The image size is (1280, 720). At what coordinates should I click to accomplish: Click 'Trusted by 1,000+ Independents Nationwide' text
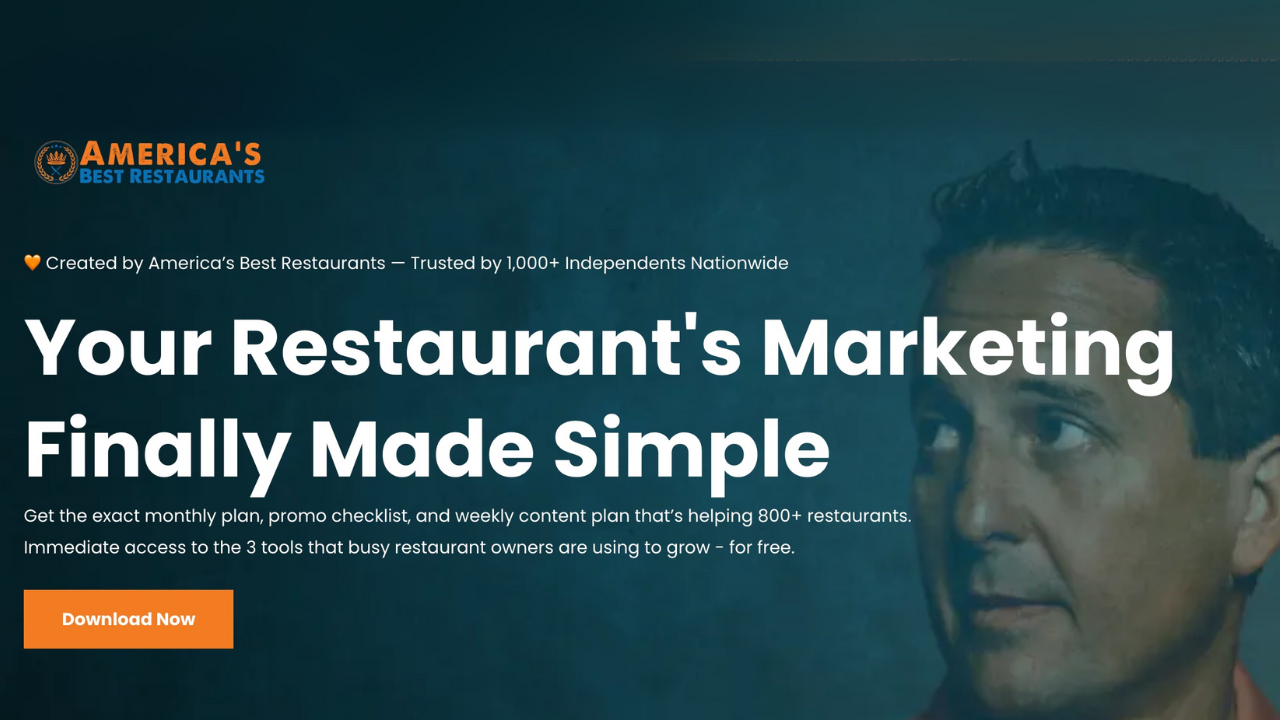click(599, 263)
